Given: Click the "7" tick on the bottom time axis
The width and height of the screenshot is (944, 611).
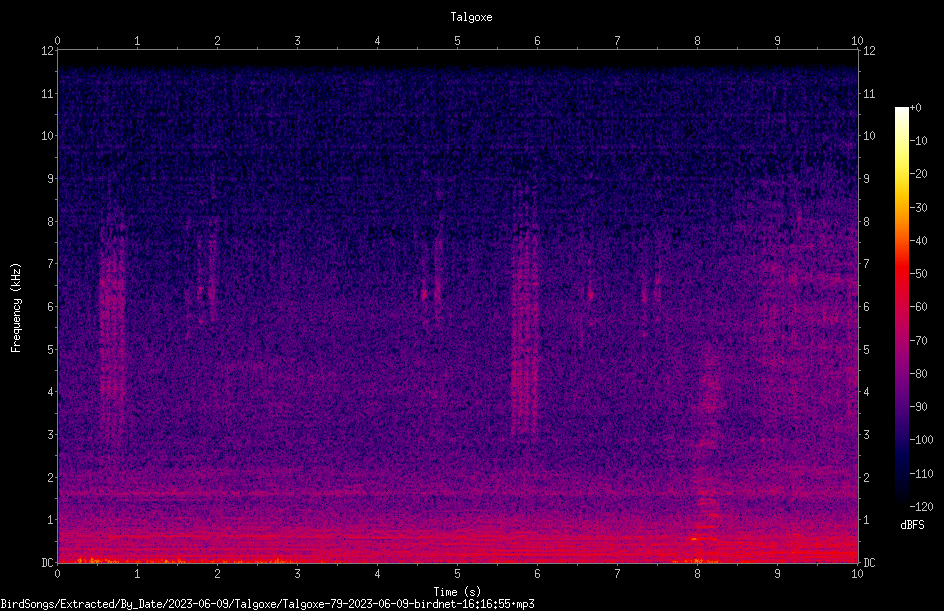Looking at the screenshot, I should tap(617, 574).
